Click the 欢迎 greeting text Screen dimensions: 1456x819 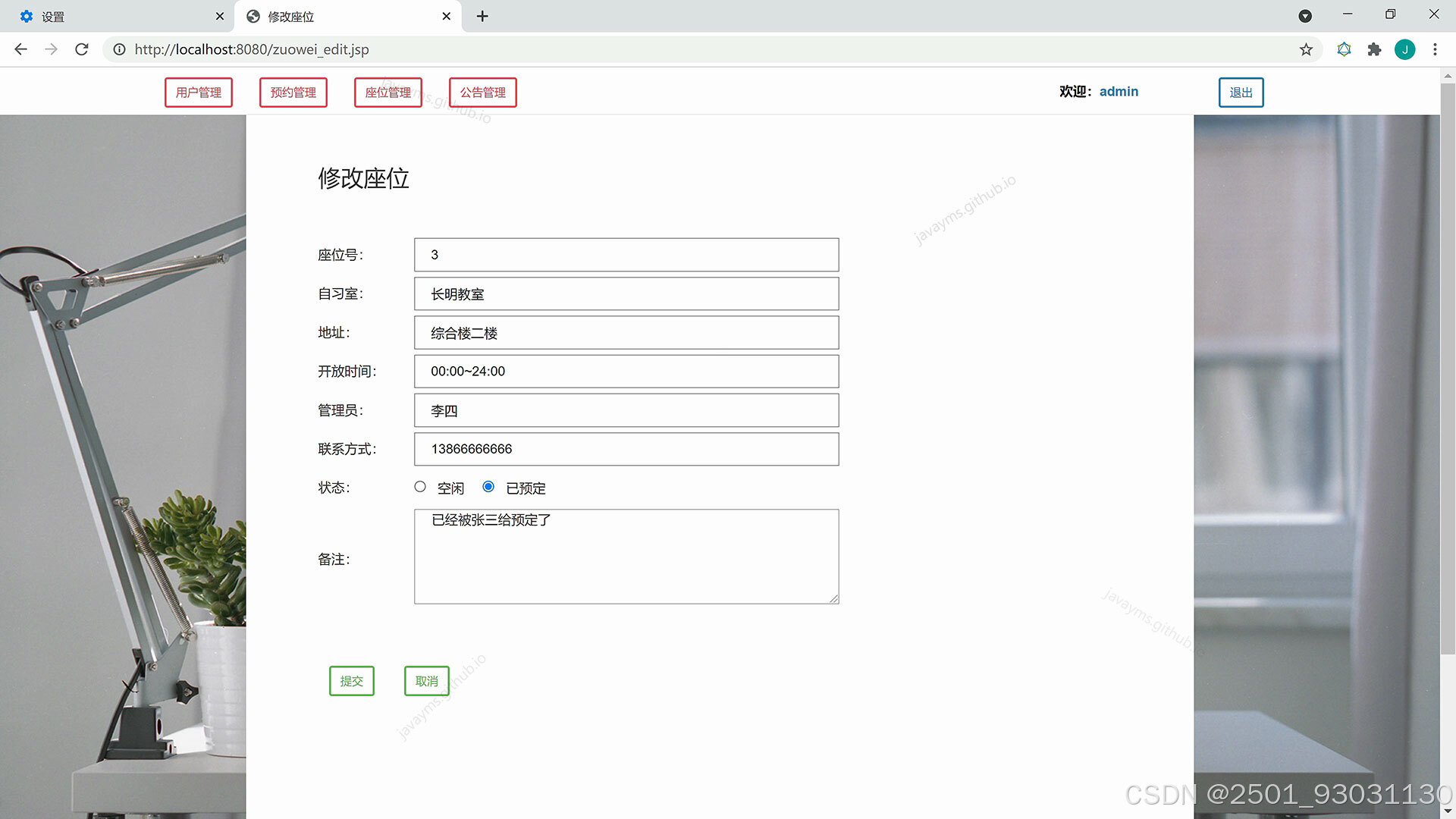point(1075,92)
